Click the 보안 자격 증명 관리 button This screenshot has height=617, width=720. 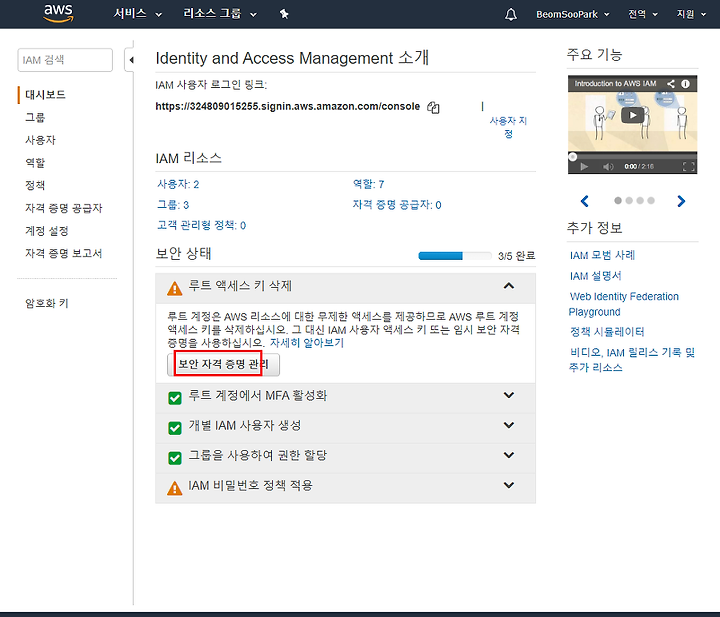[x=223, y=365]
